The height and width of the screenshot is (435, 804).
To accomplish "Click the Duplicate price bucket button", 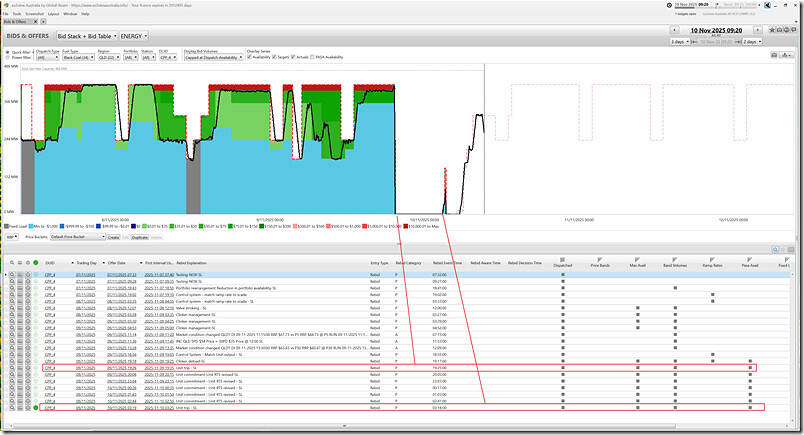I will [x=139, y=238].
